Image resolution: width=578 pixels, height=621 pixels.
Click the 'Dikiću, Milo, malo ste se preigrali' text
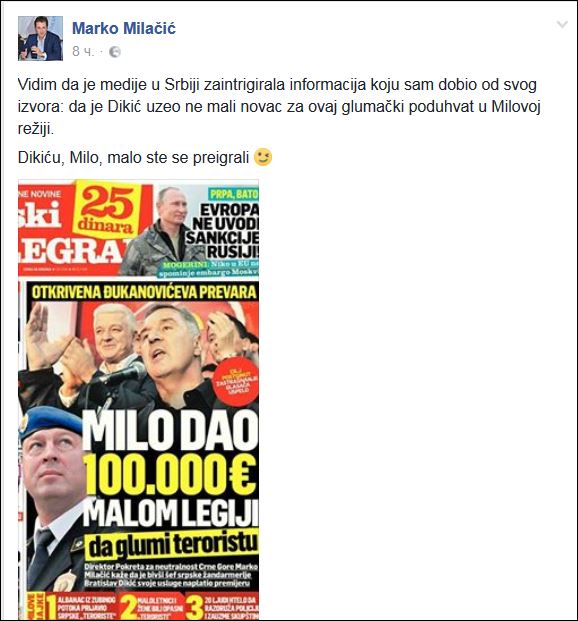pyautogui.click(x=133, y=158)
